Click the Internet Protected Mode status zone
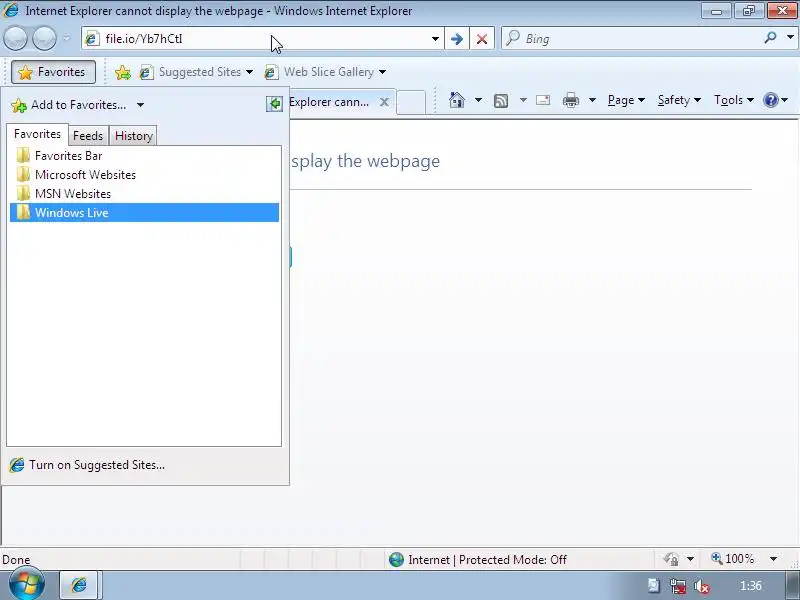This screenshot has height=600, width=800. [x=478, y=560]
